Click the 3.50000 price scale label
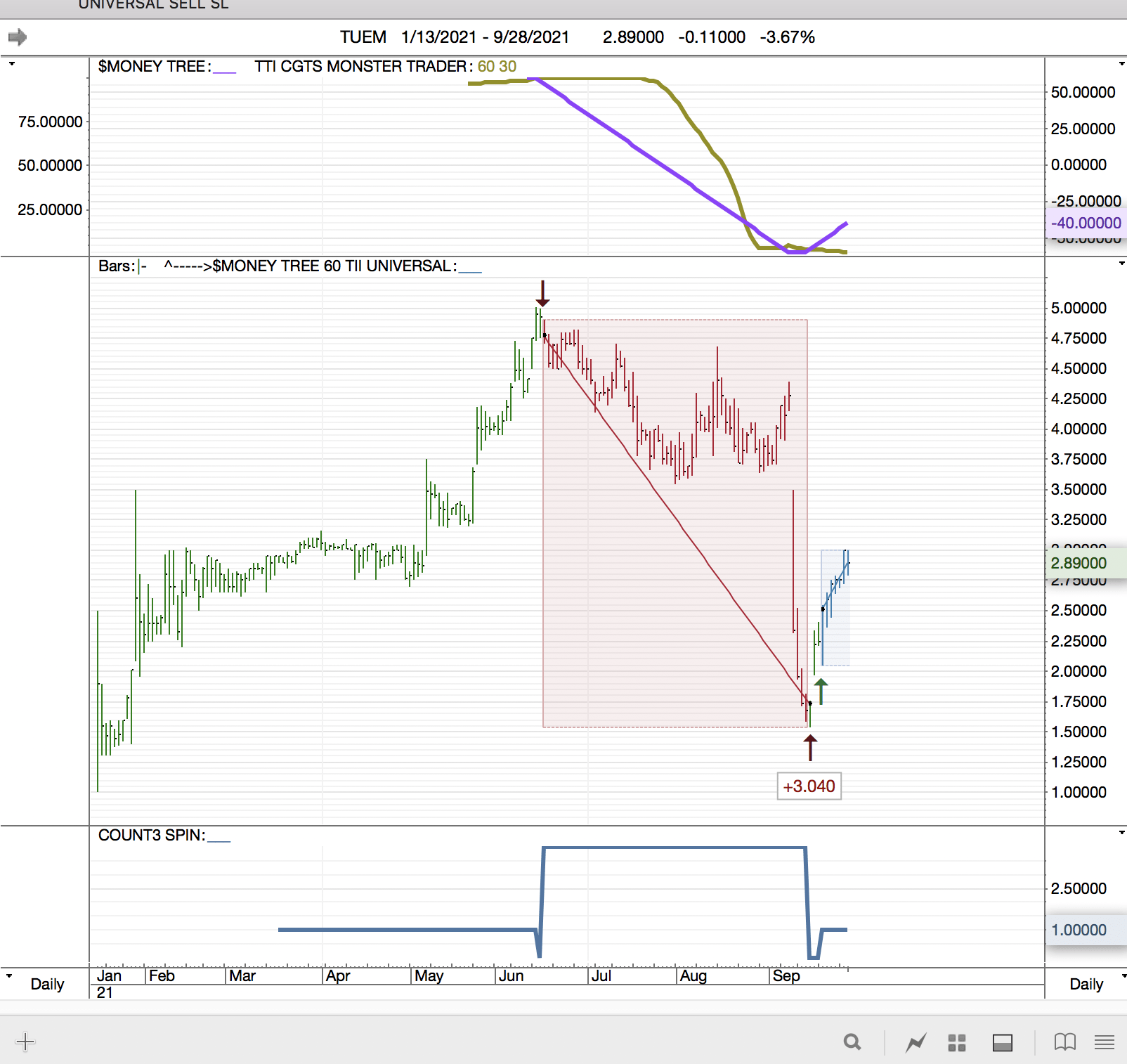 1079,489
